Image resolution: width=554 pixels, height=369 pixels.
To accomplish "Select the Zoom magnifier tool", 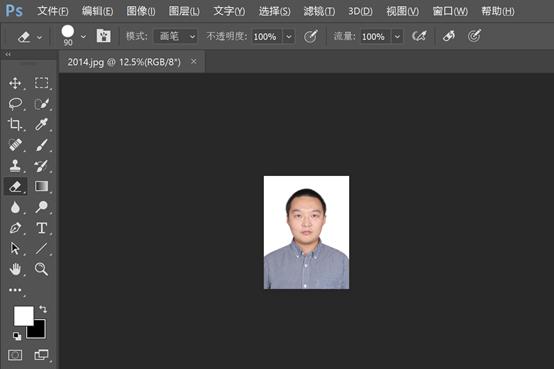I will coord(41,269).
